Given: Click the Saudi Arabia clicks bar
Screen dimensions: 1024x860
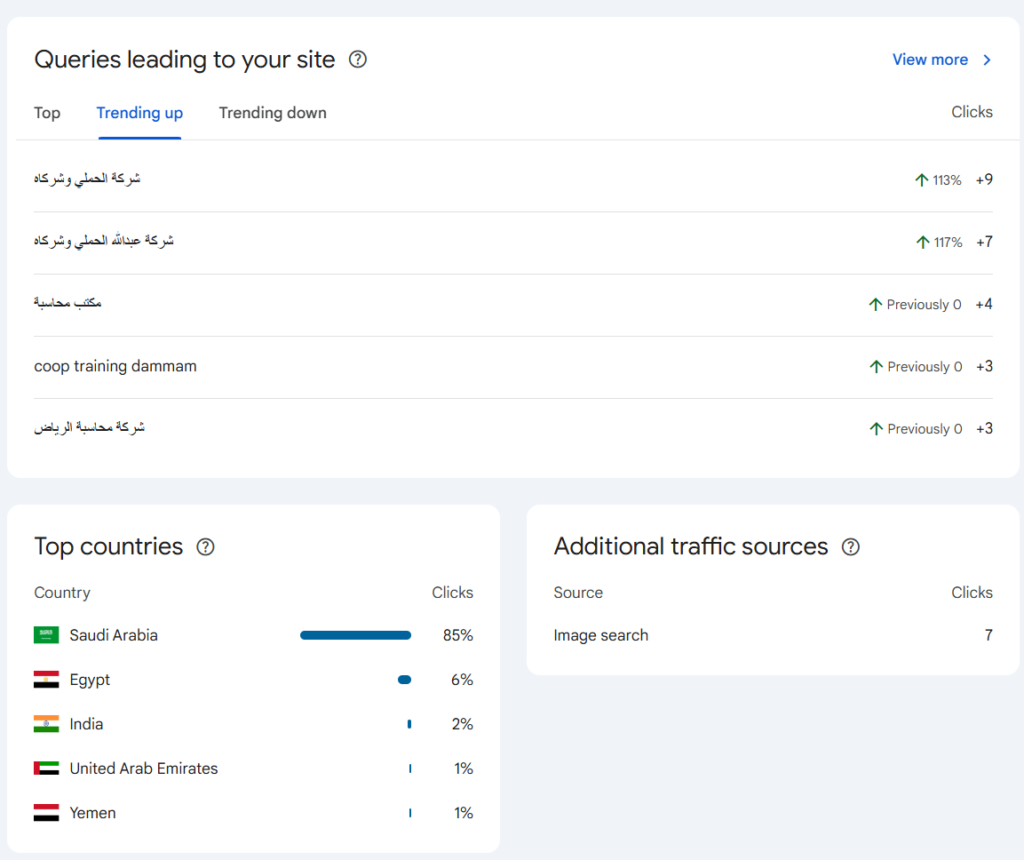Looking at the screenshot, I should [x=355, y=635].
